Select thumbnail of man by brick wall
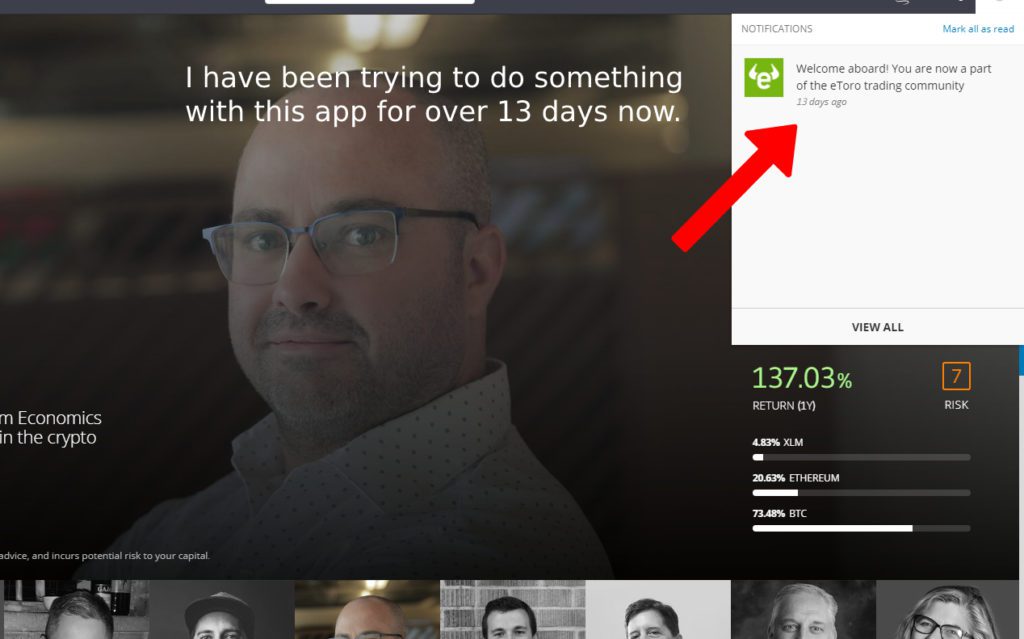 513,610
